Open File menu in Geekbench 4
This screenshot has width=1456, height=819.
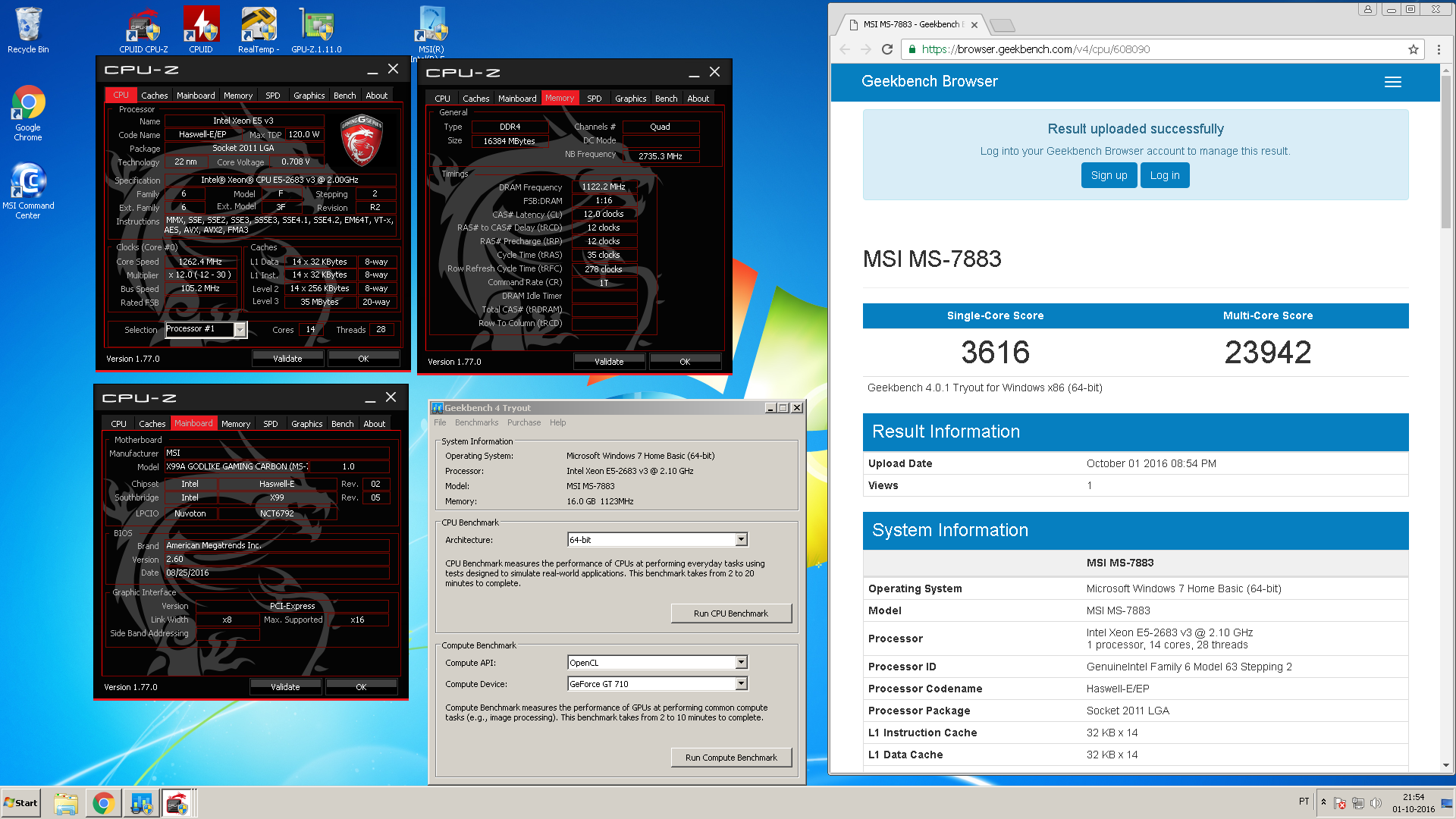coord(440,423)
